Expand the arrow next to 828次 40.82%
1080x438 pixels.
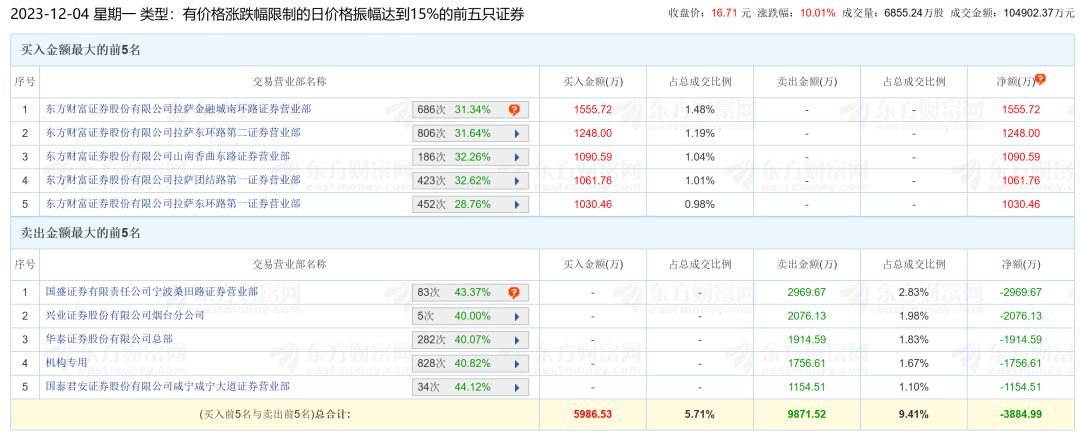click(516, 364)
